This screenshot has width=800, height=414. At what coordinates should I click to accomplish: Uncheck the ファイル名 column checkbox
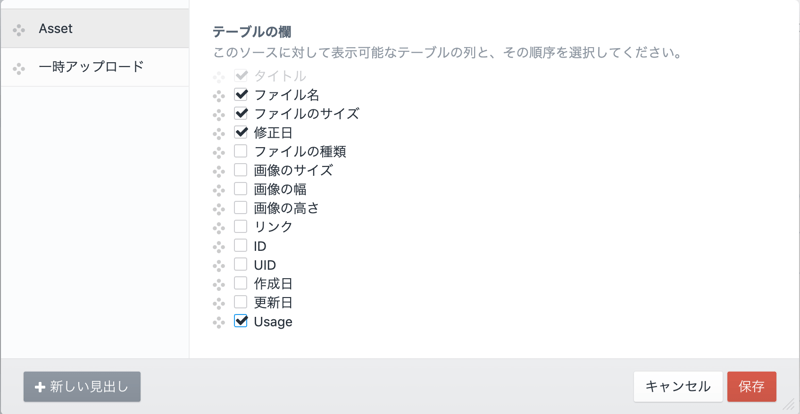(x=241, y=95)
